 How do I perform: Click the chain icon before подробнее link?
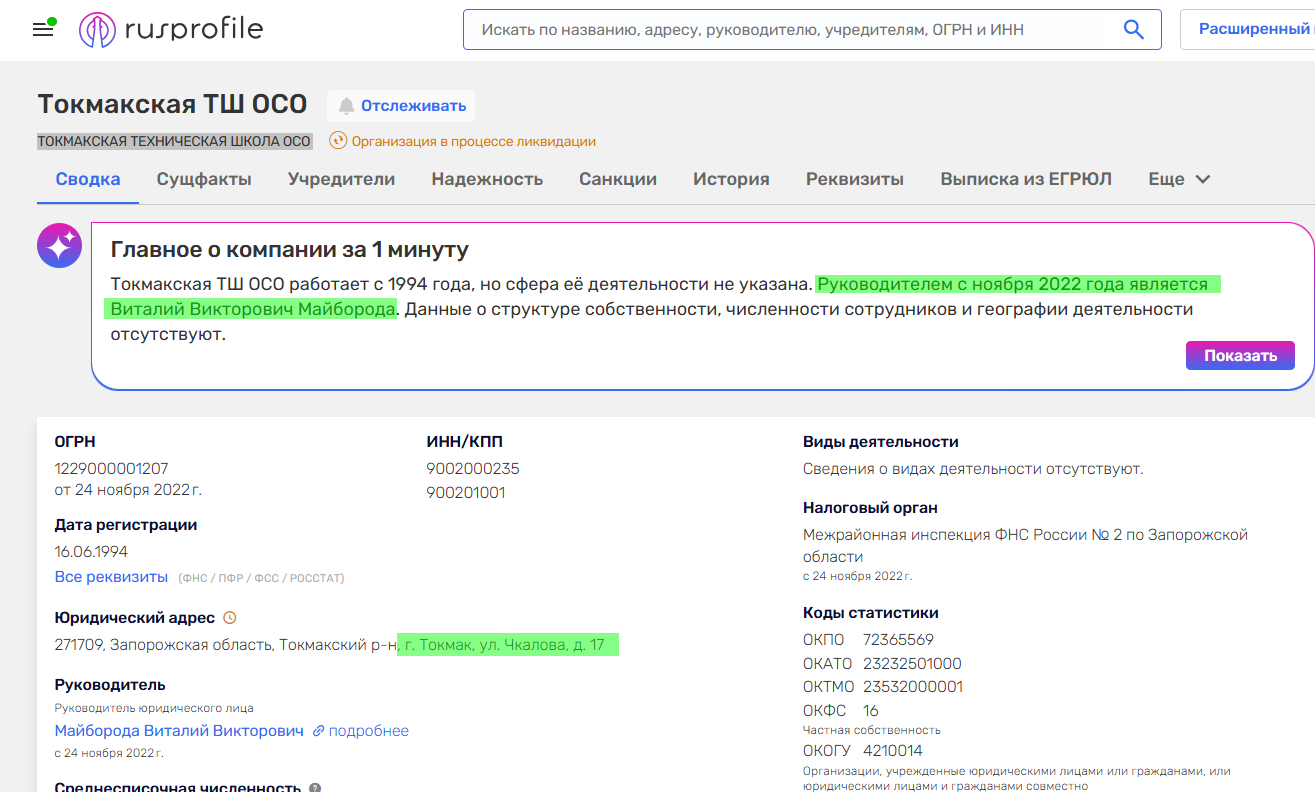(320, 731)
